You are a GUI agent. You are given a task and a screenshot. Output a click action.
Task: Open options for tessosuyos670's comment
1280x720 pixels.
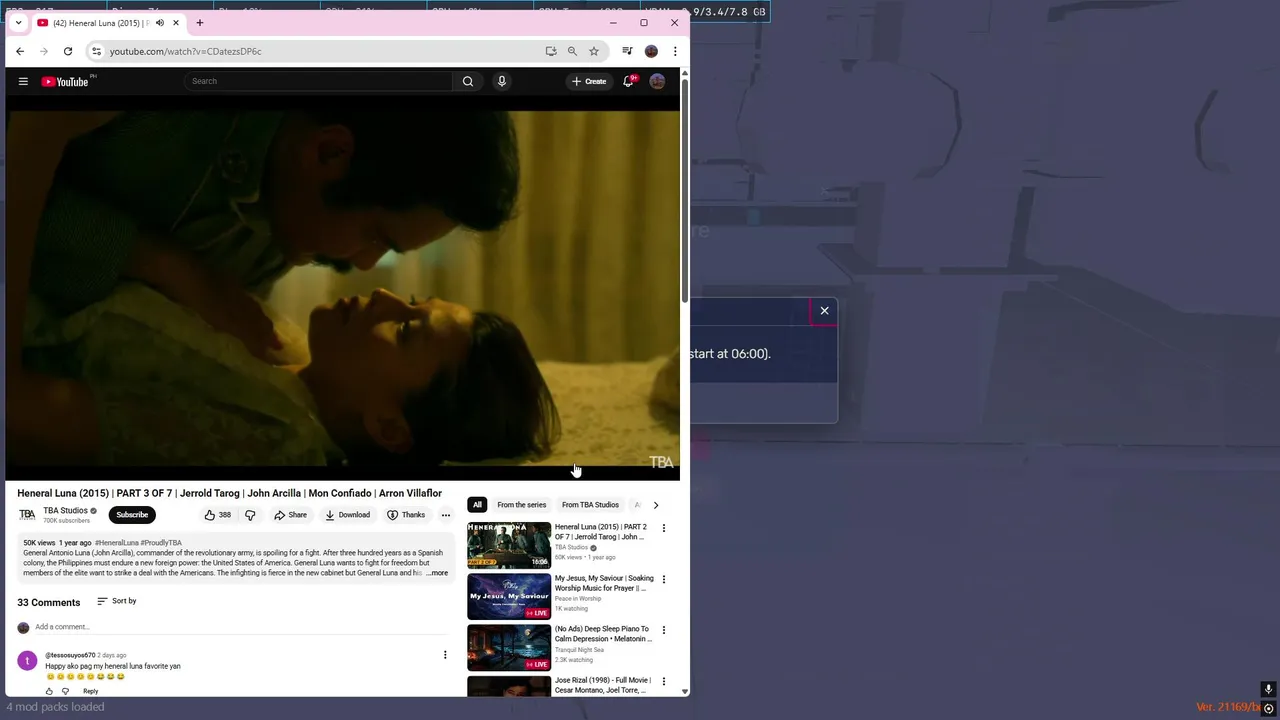[445, 655]
